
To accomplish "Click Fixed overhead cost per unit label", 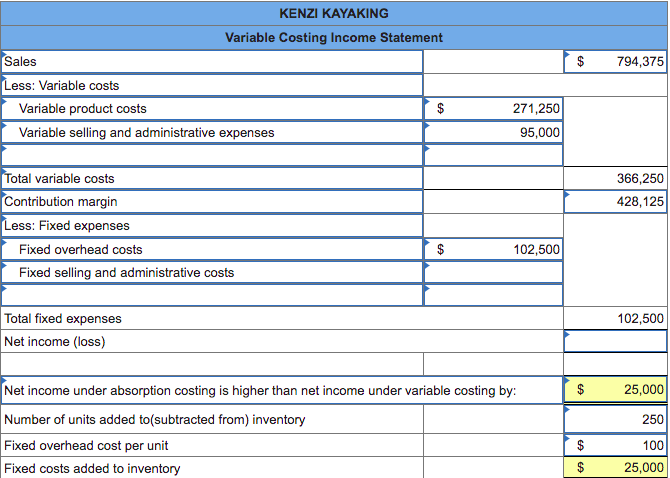I will click(x=86, y=446).
